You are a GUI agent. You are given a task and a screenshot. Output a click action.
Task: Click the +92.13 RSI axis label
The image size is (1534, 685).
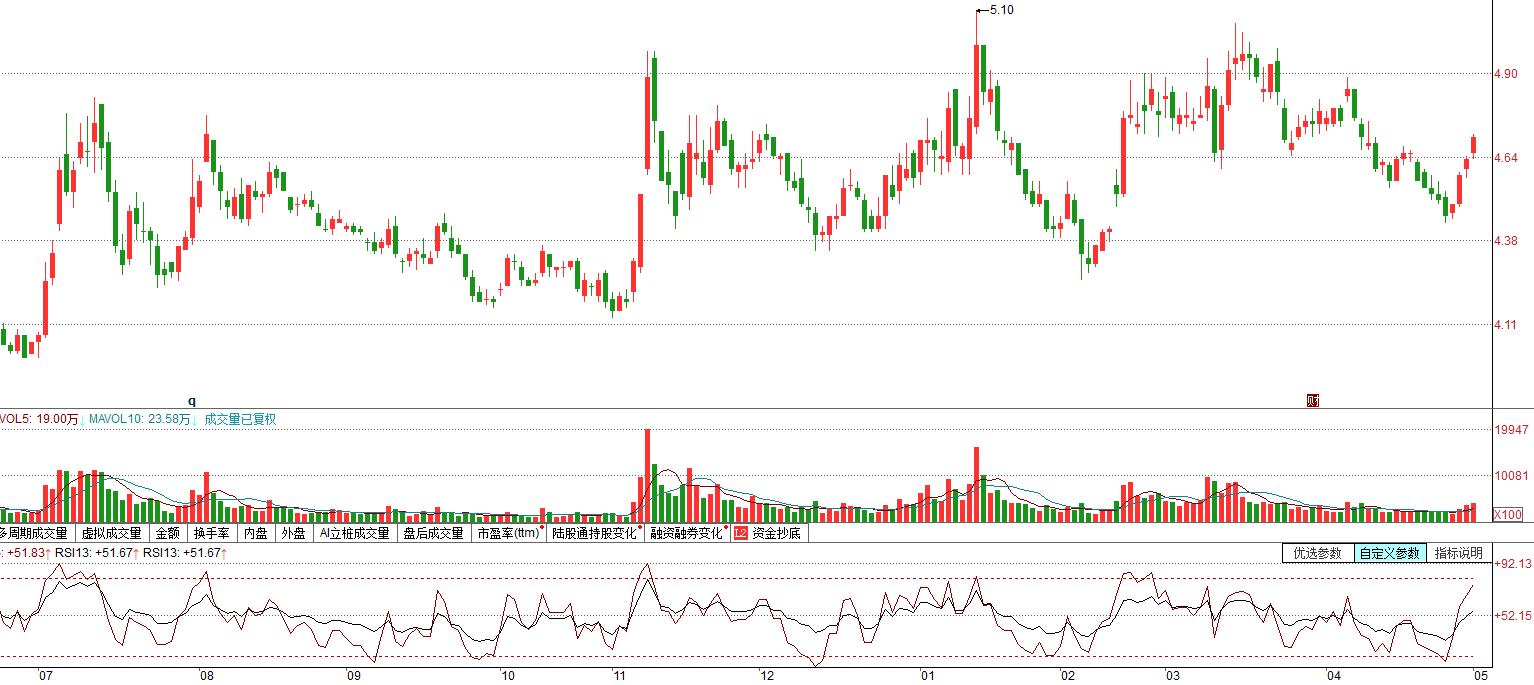coord(1513,564)
